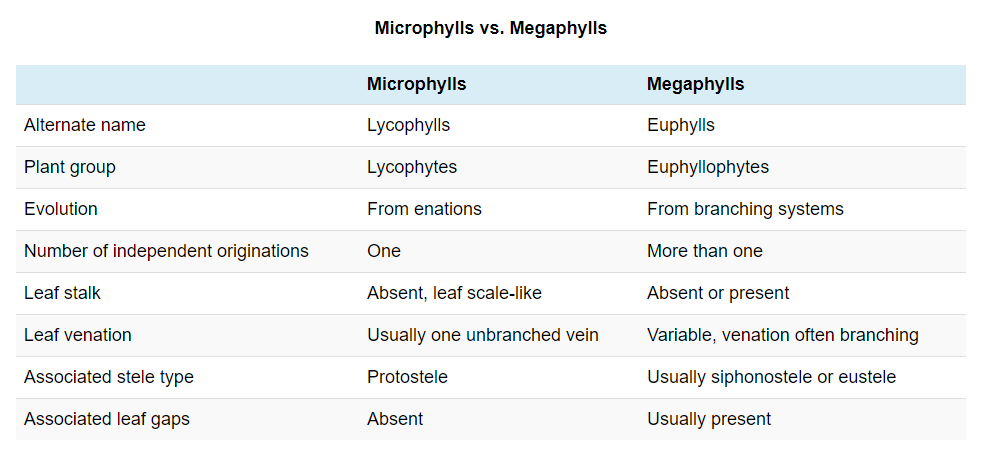
Task: Select the Microphylls column header
Action: (x=416, y=84)
